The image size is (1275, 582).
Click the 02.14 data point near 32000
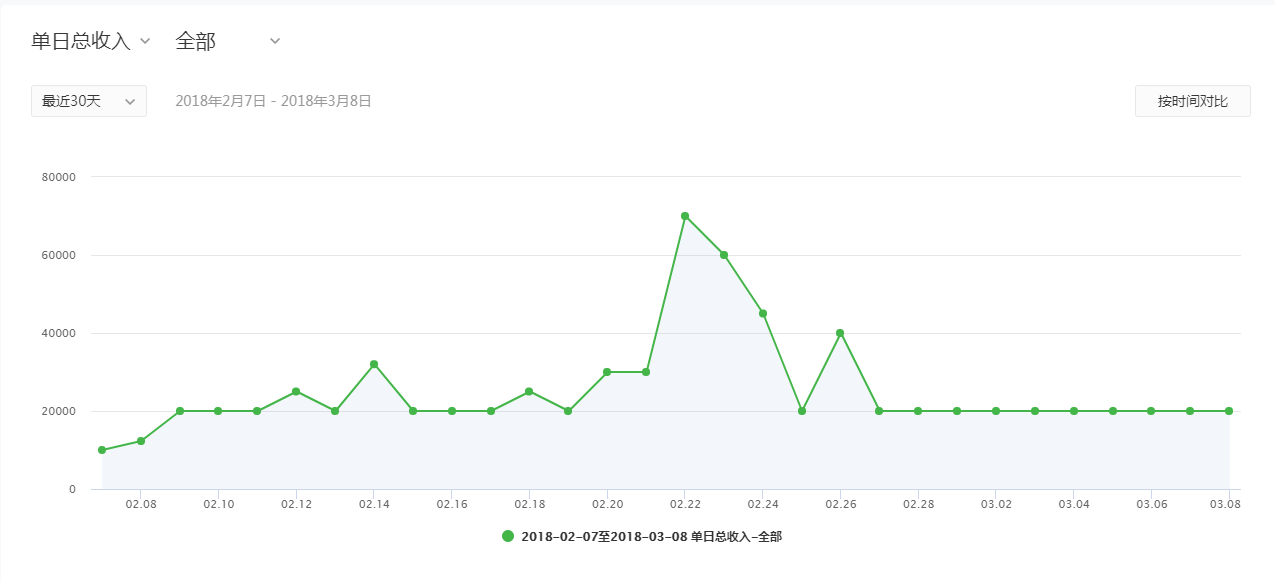click(374, 364)
